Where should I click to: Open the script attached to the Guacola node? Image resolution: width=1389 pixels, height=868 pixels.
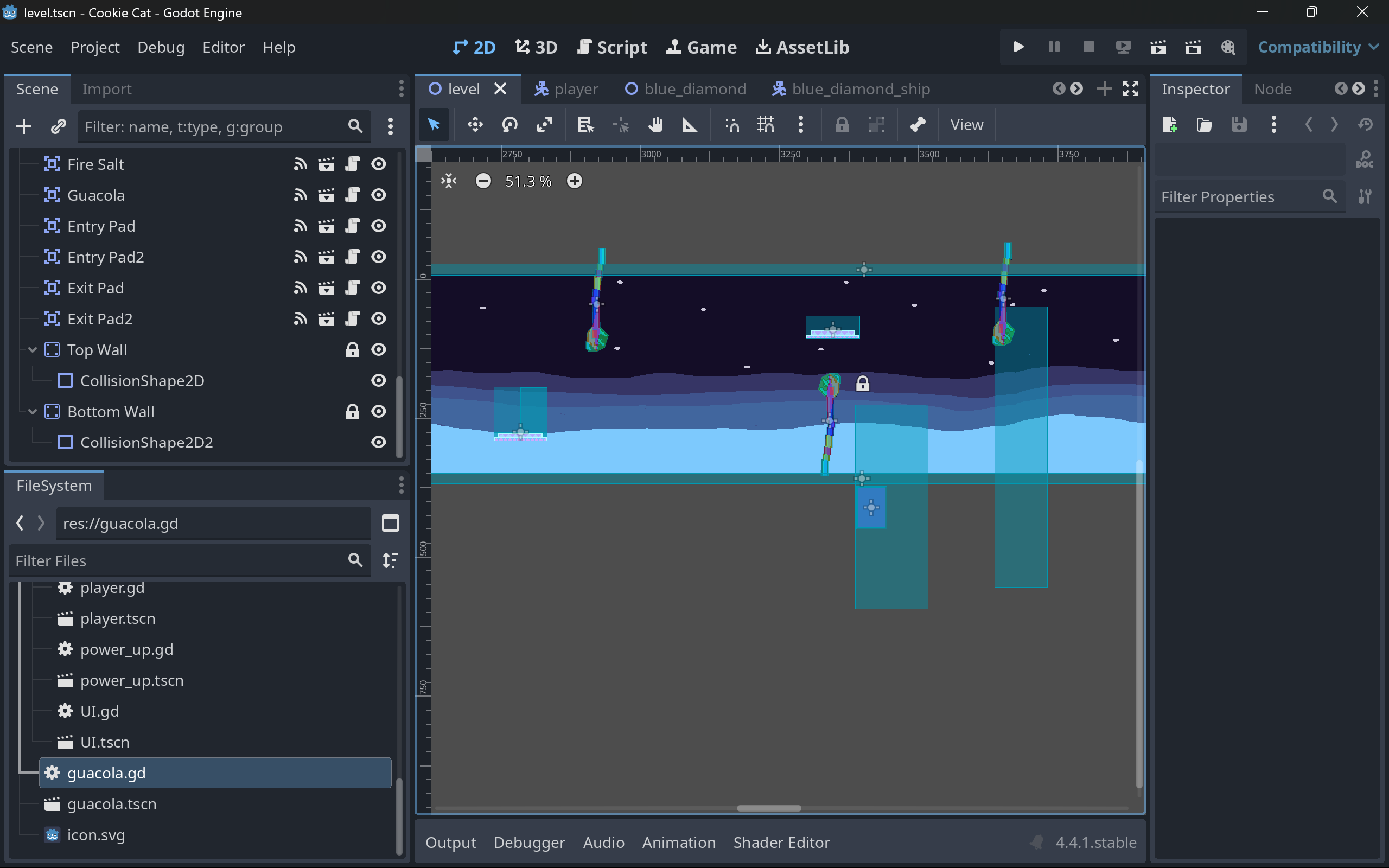(x=353, y=195)
